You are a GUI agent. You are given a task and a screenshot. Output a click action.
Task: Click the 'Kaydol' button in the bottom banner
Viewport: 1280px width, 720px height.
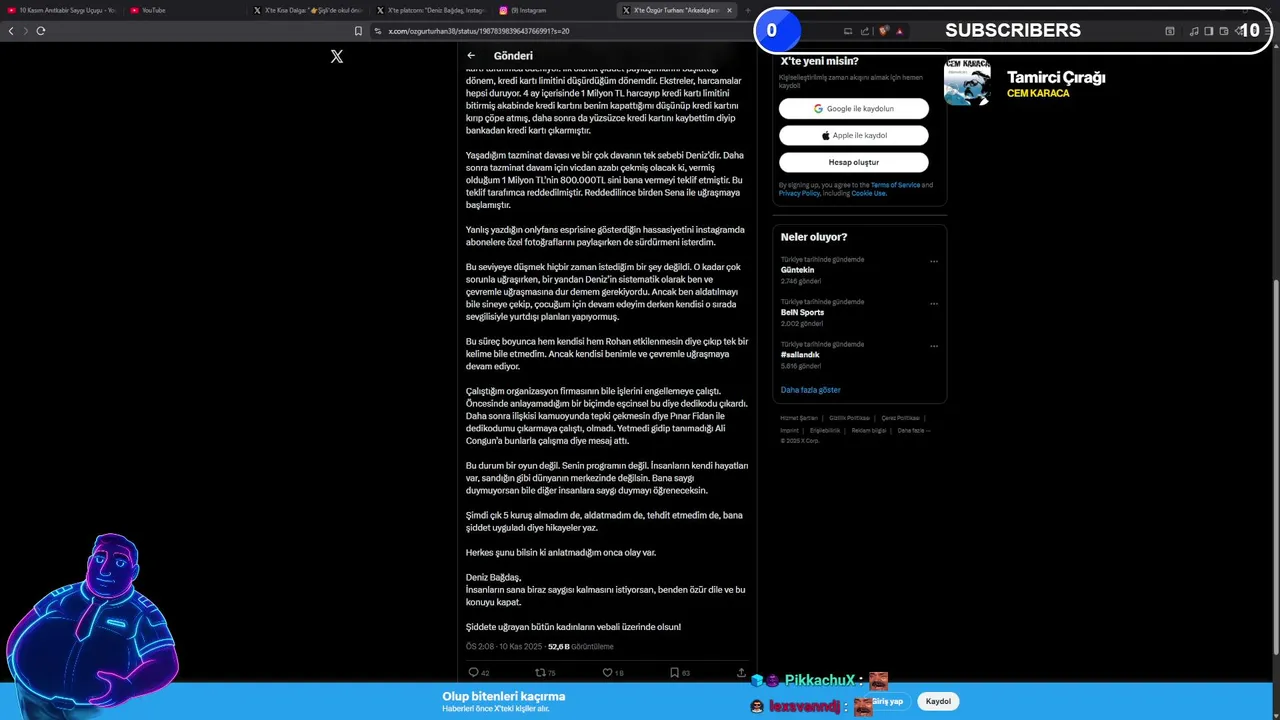click(x=938, y=701)
